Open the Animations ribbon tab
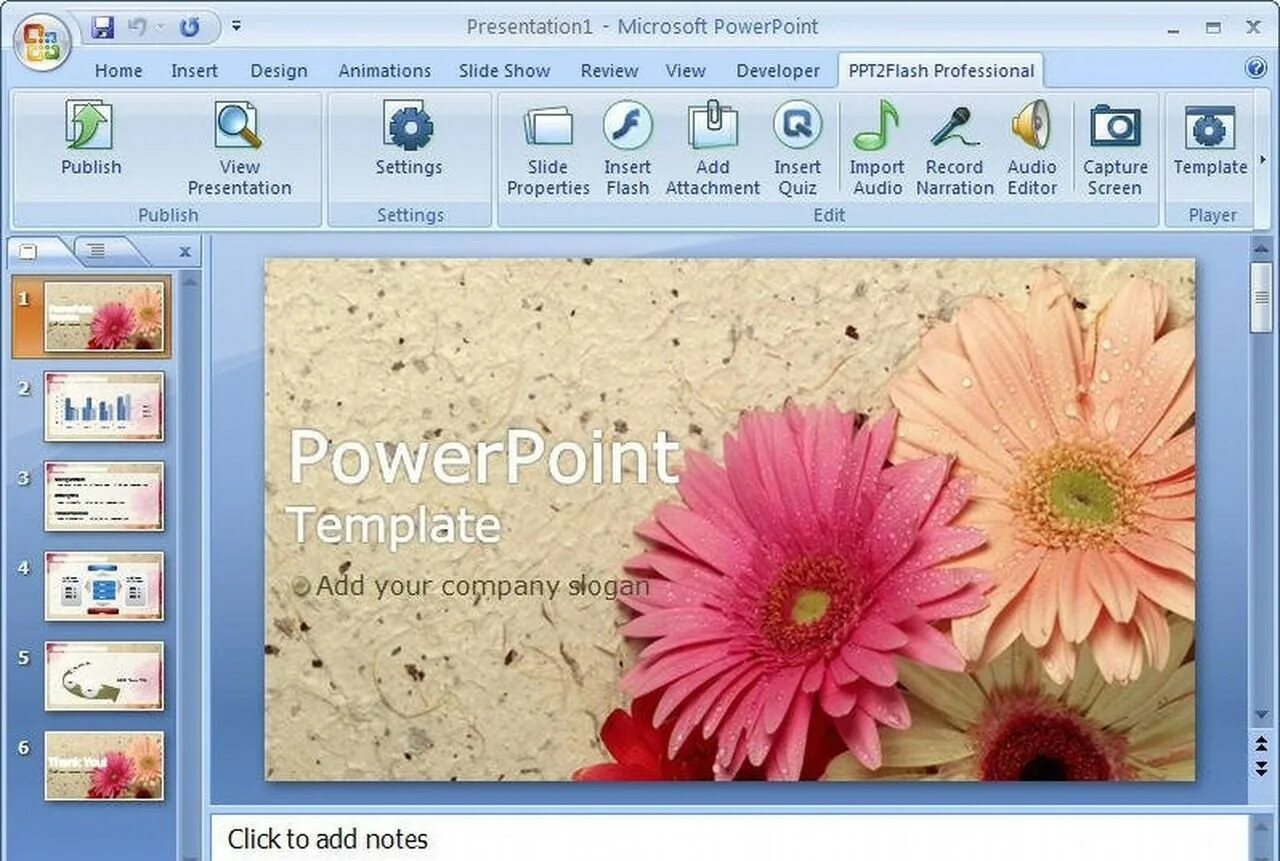This screenshot has width=1280, height=861. click(384, 71)
